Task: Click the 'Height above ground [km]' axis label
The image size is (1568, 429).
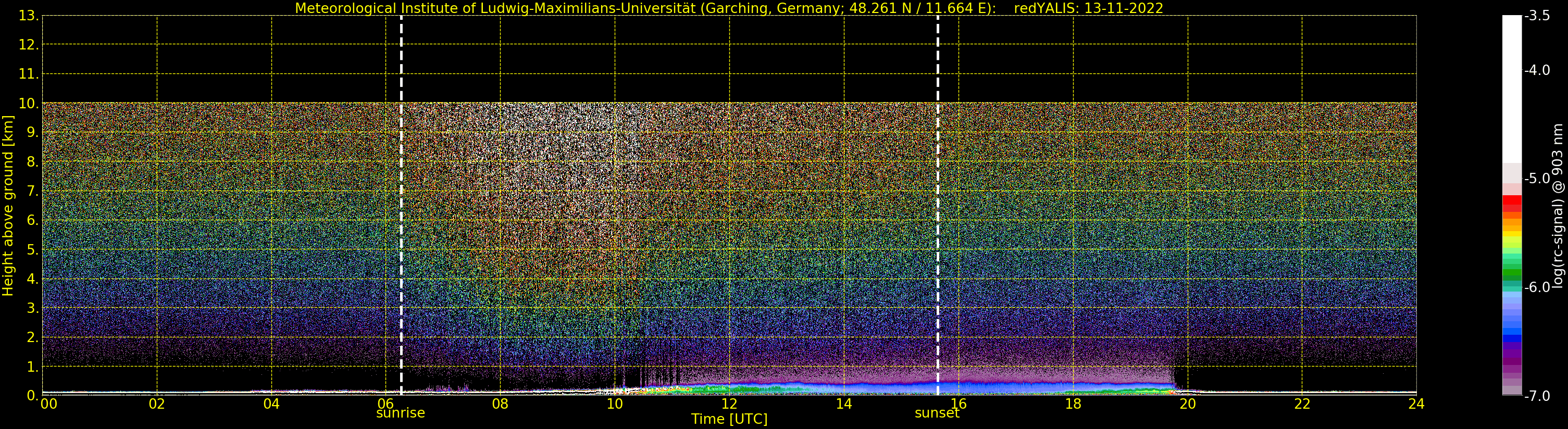Action: (8, 206)
